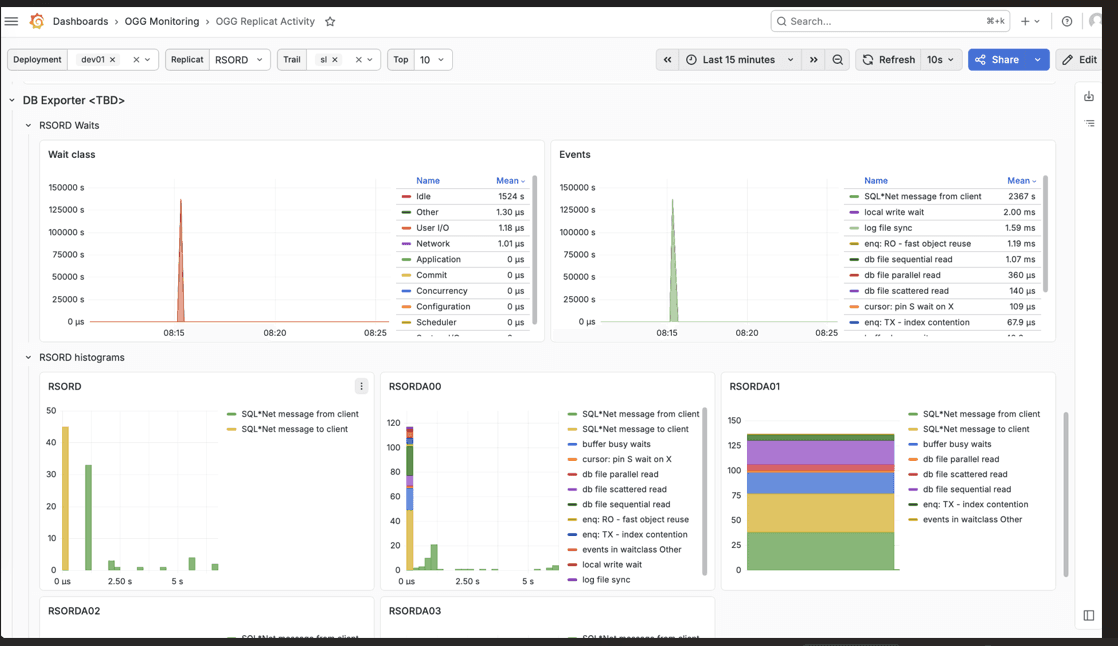The image size is (1118, 646).
Task: Star the OGG Replicat Activity dashboard
Action: (x=330, y=21)
